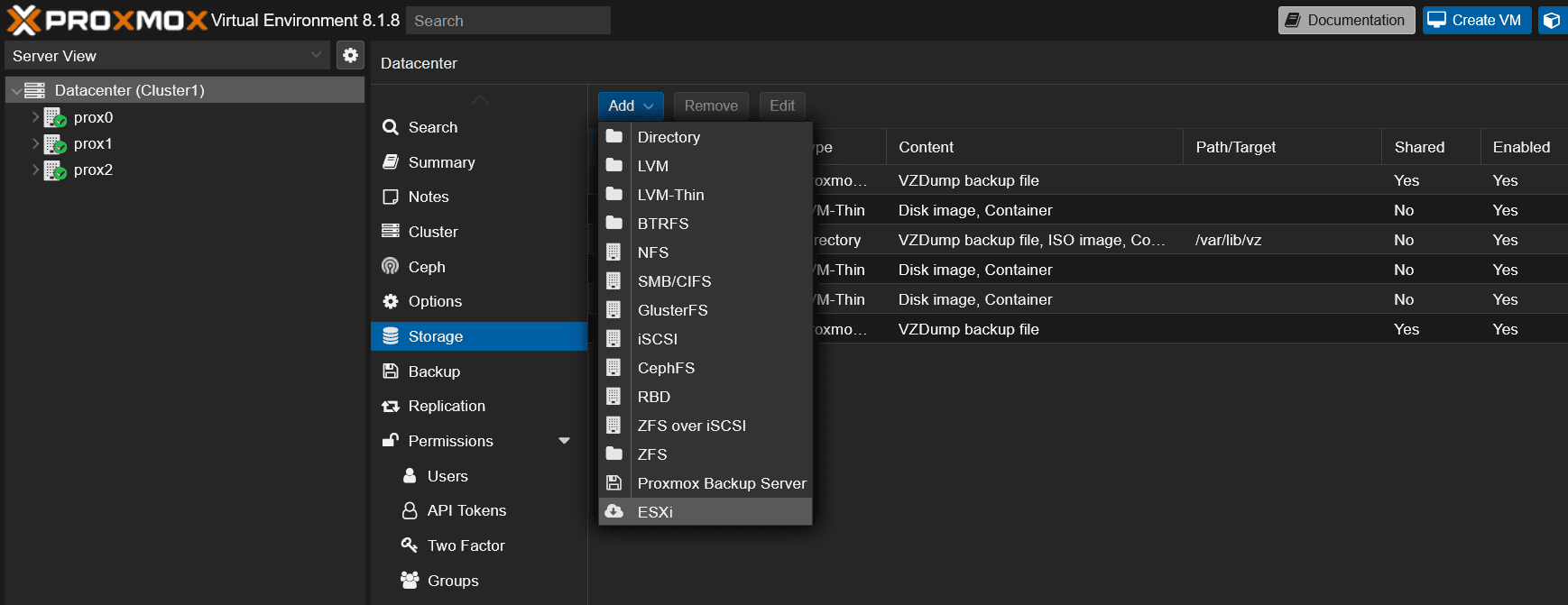Screen dimensions: 1568x605
Task: Select CephFS storage option
Action: point(706,368)
